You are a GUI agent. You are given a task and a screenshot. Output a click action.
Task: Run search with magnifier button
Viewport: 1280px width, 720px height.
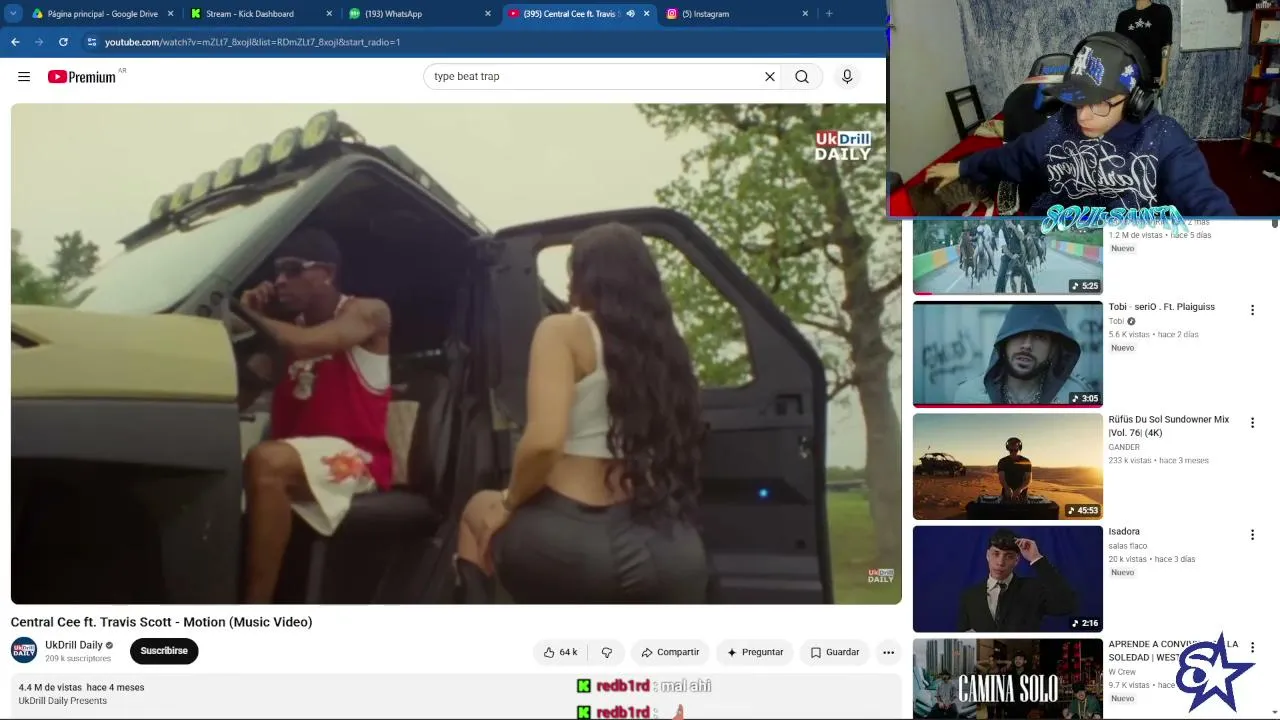click(802, 76)
